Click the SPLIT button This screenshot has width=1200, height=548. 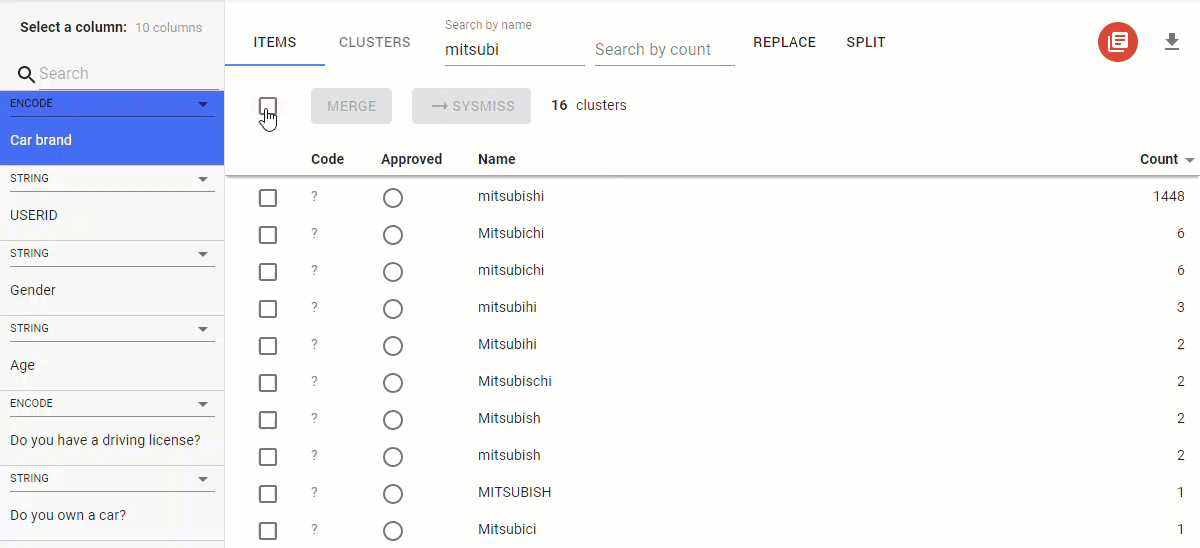[865, 42]
